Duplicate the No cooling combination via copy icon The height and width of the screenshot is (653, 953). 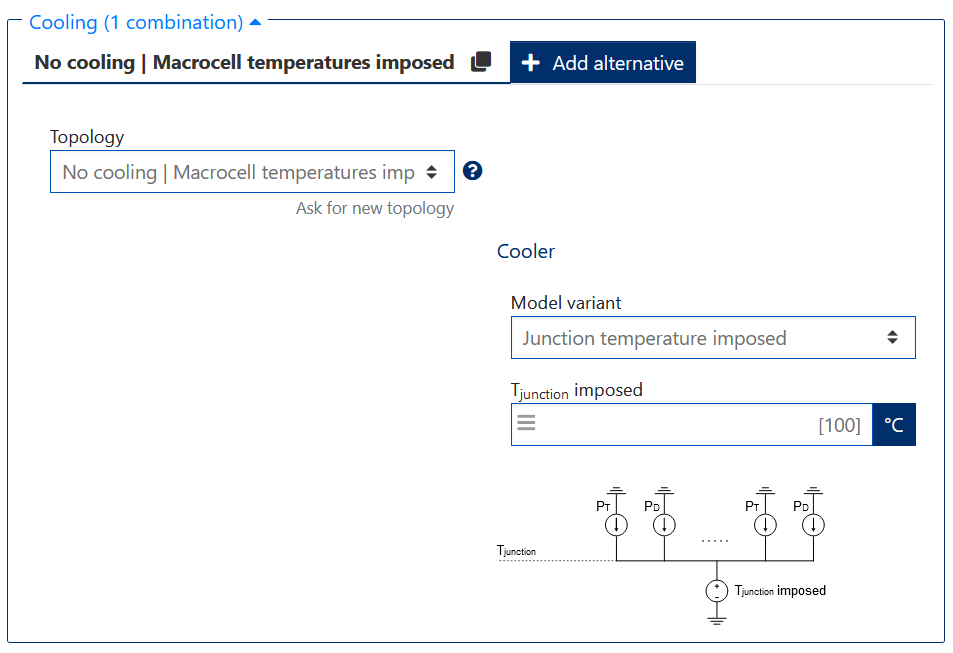[x=481, y=62]
